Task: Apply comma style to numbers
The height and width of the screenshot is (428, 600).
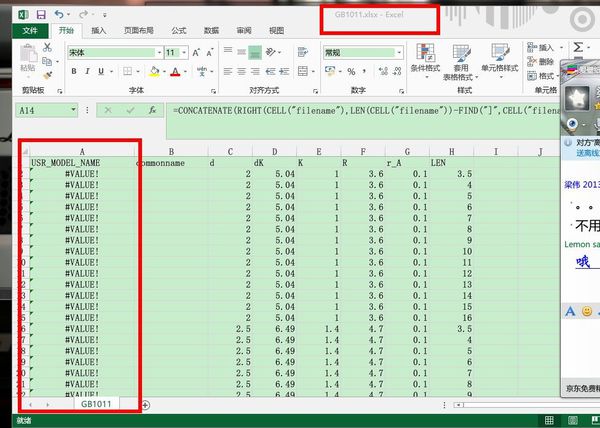Action: pos(364,71)
